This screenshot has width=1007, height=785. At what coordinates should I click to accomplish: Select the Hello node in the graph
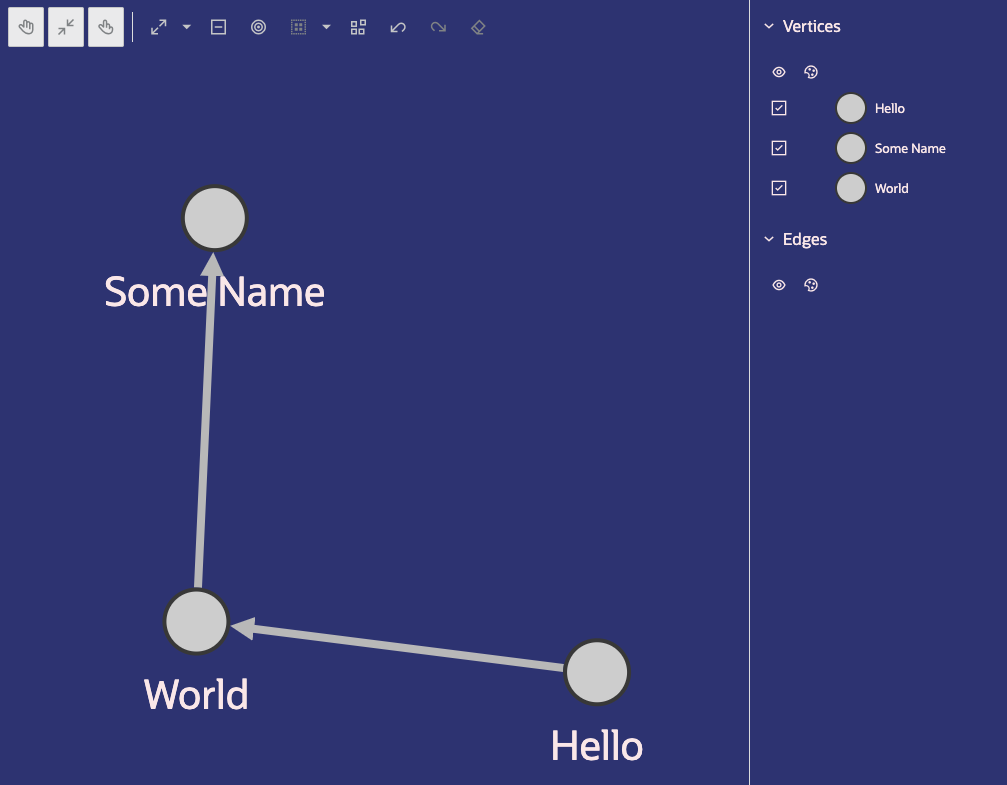(x=597, y=673)
